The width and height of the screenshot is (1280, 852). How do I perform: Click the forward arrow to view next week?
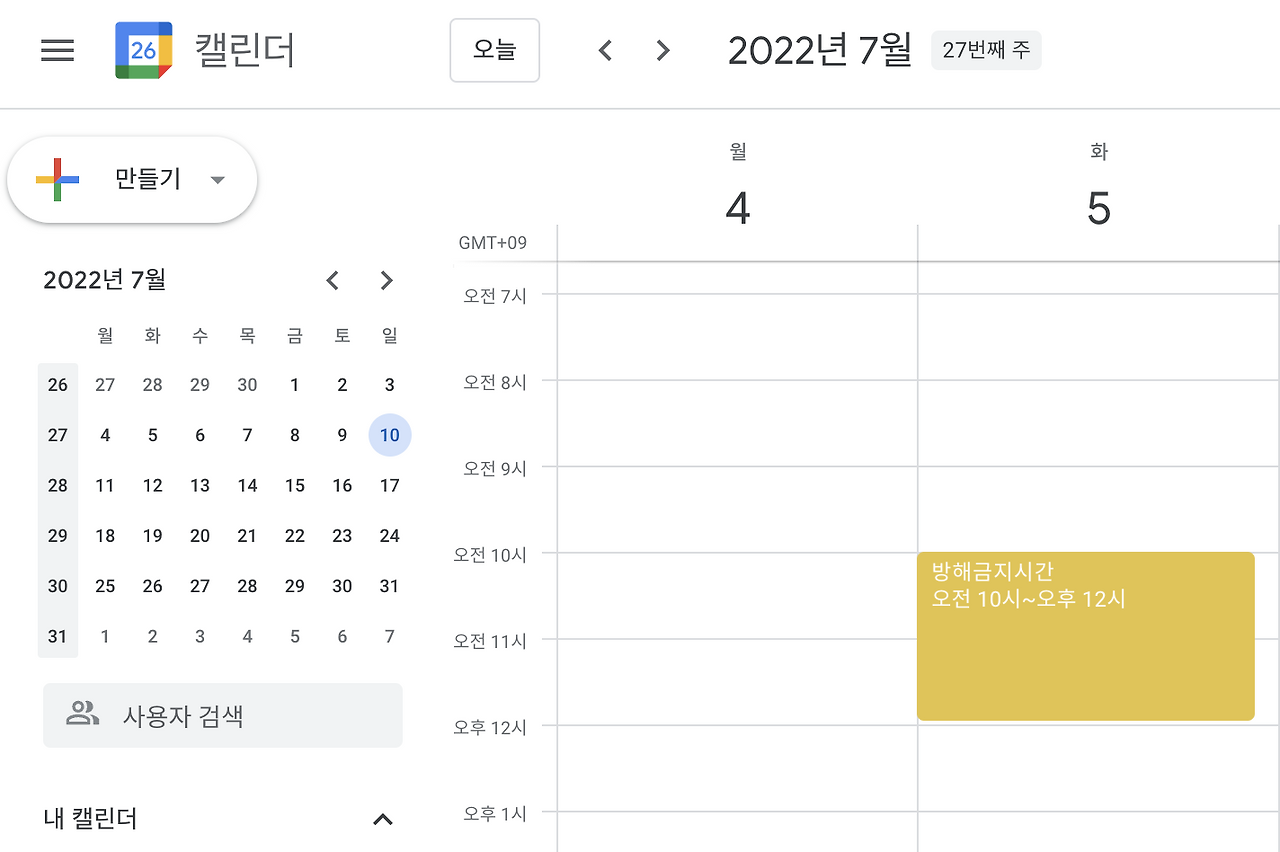(662, 50)
